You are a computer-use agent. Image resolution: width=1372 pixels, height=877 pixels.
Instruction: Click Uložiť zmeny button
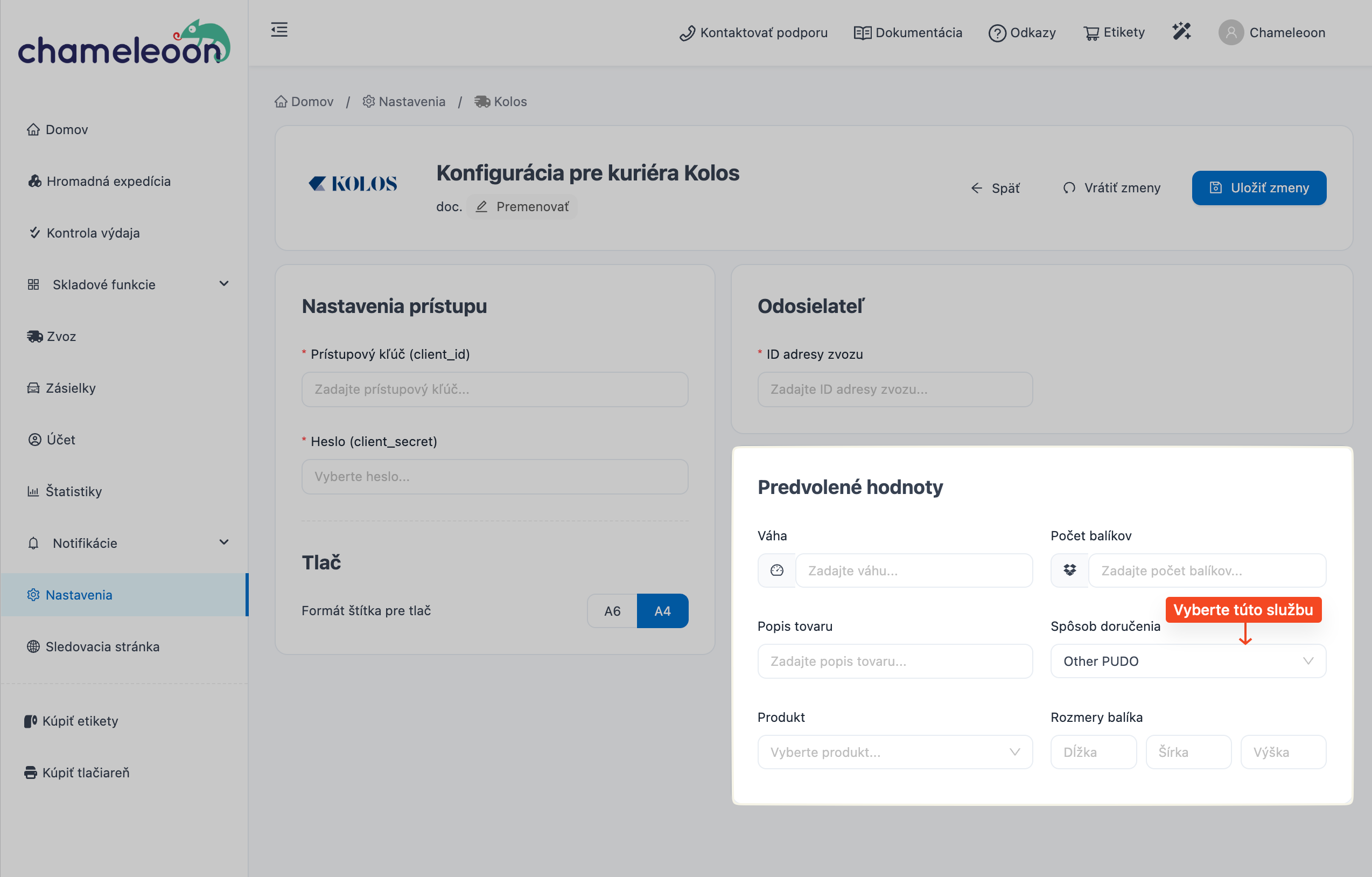(1258, 188)
